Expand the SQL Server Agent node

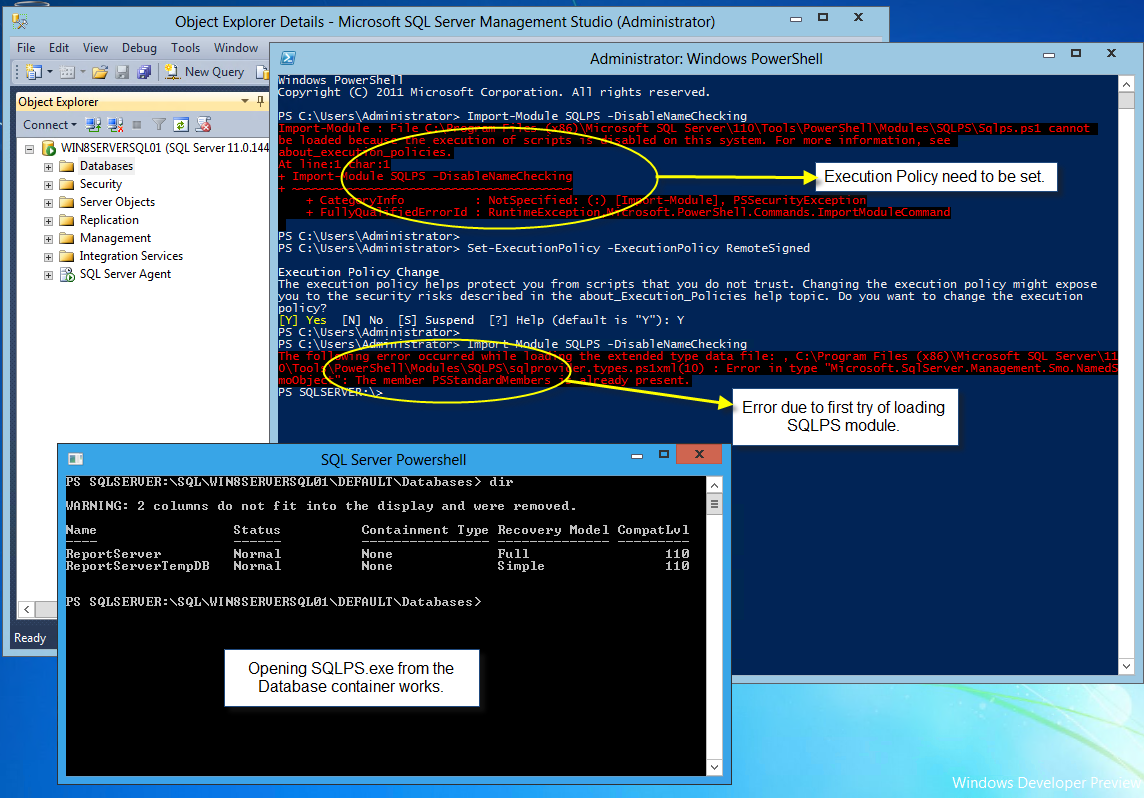point(48,275)
